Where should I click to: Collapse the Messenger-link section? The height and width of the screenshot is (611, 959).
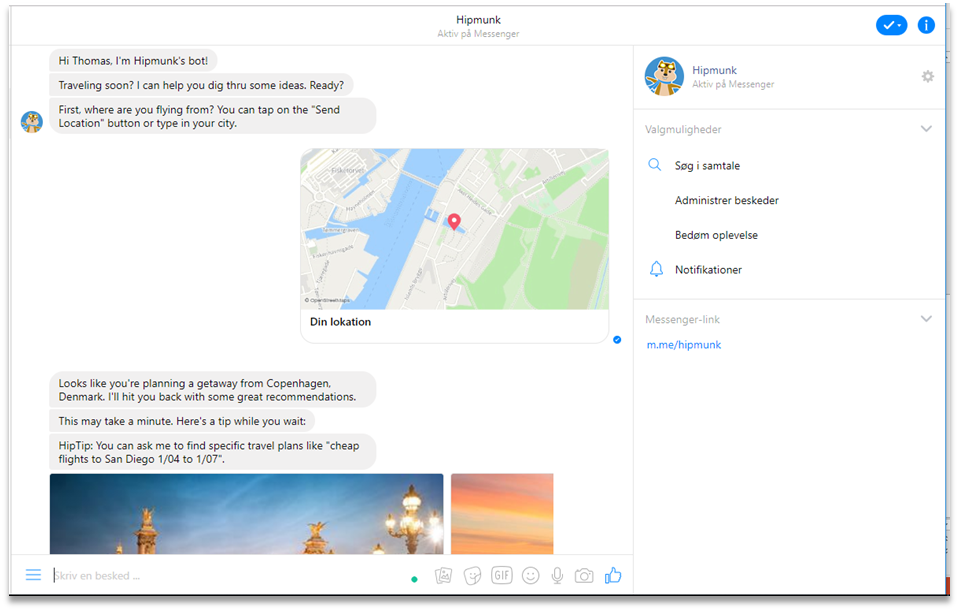click(x=926, y=319)
